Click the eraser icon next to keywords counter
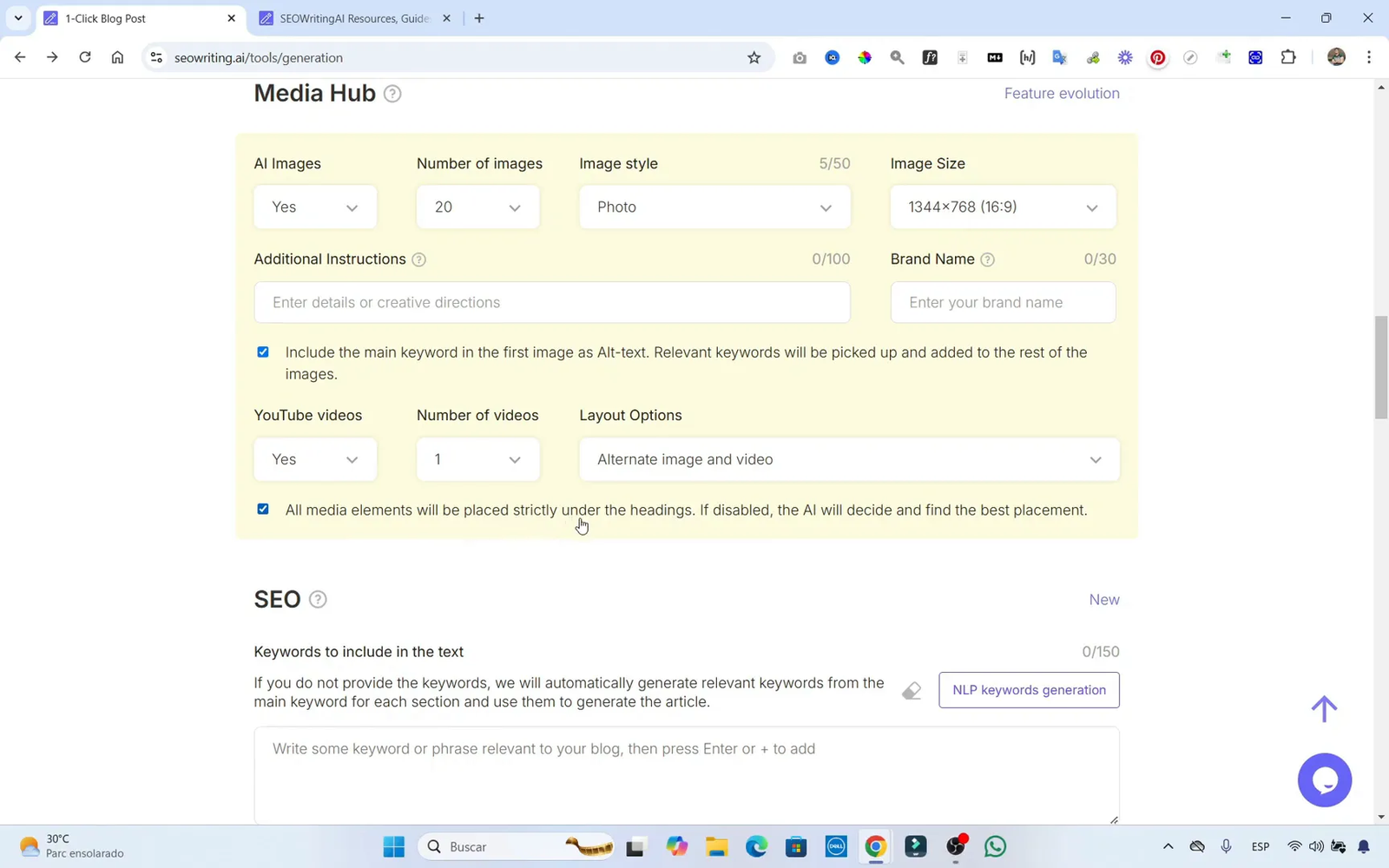 coord(911,690)
